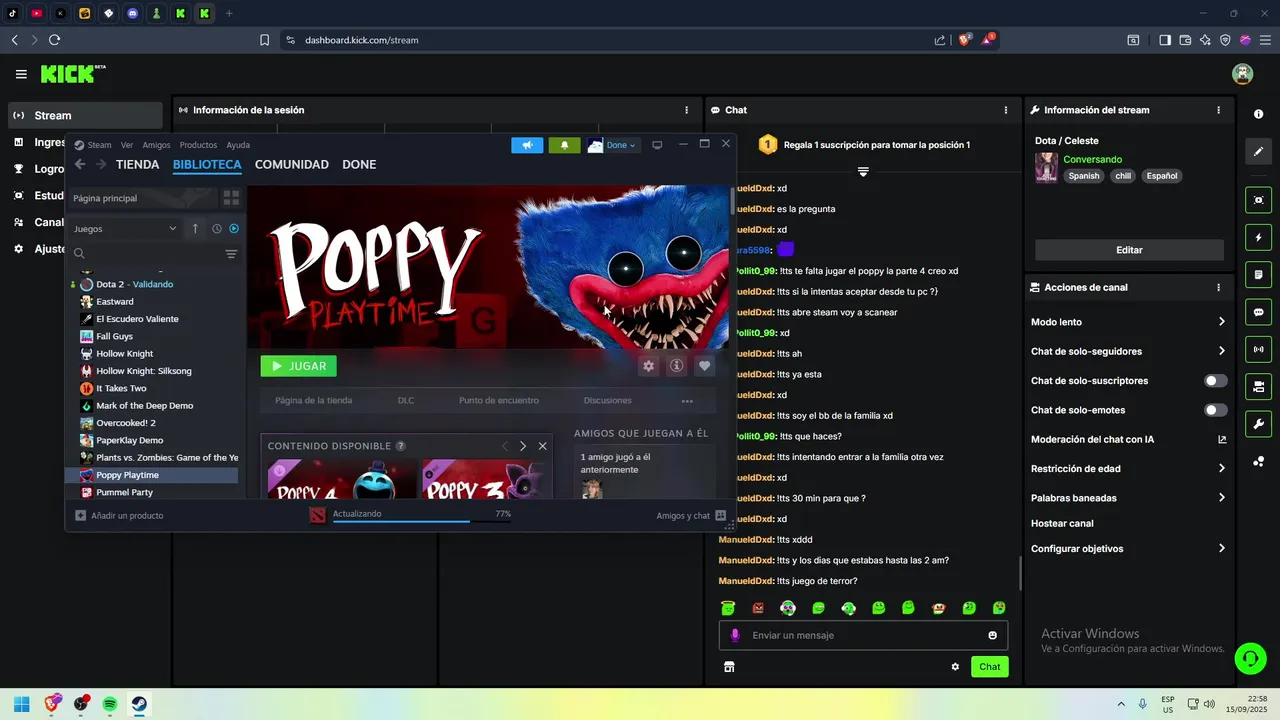Open Acciones de canal options menu

pos(1218,287)
